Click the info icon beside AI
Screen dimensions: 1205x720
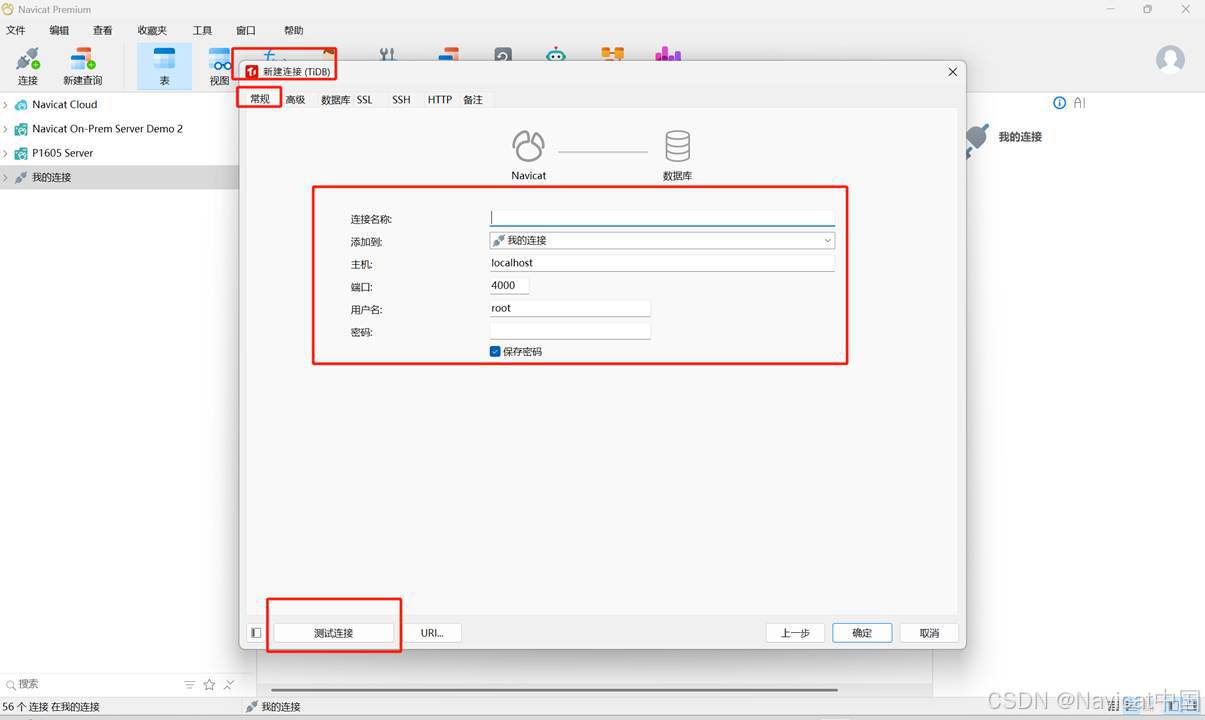pos(1060,103)
